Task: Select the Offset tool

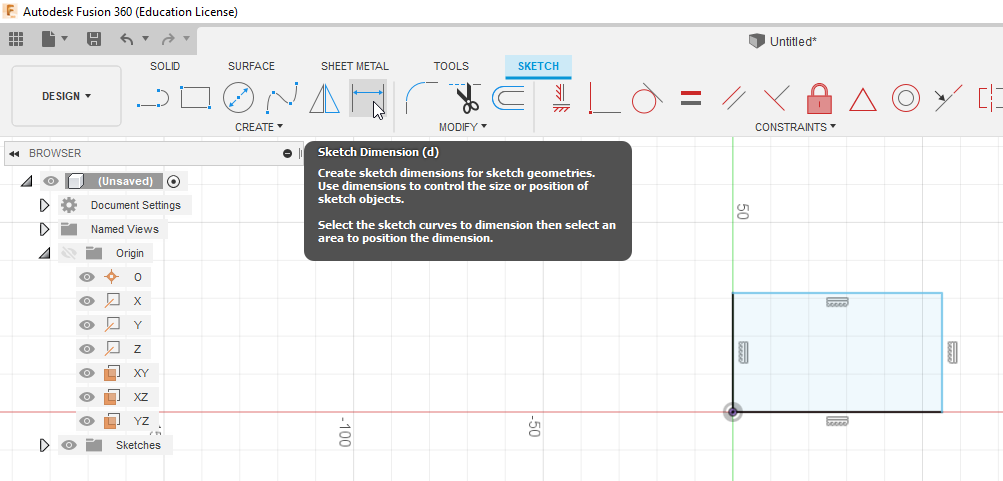Action: point(508,98)
